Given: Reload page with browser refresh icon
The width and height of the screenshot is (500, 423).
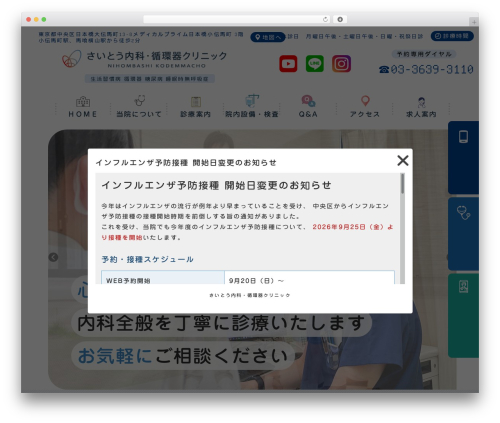Looking at the screenshot, I should (325, 19).
